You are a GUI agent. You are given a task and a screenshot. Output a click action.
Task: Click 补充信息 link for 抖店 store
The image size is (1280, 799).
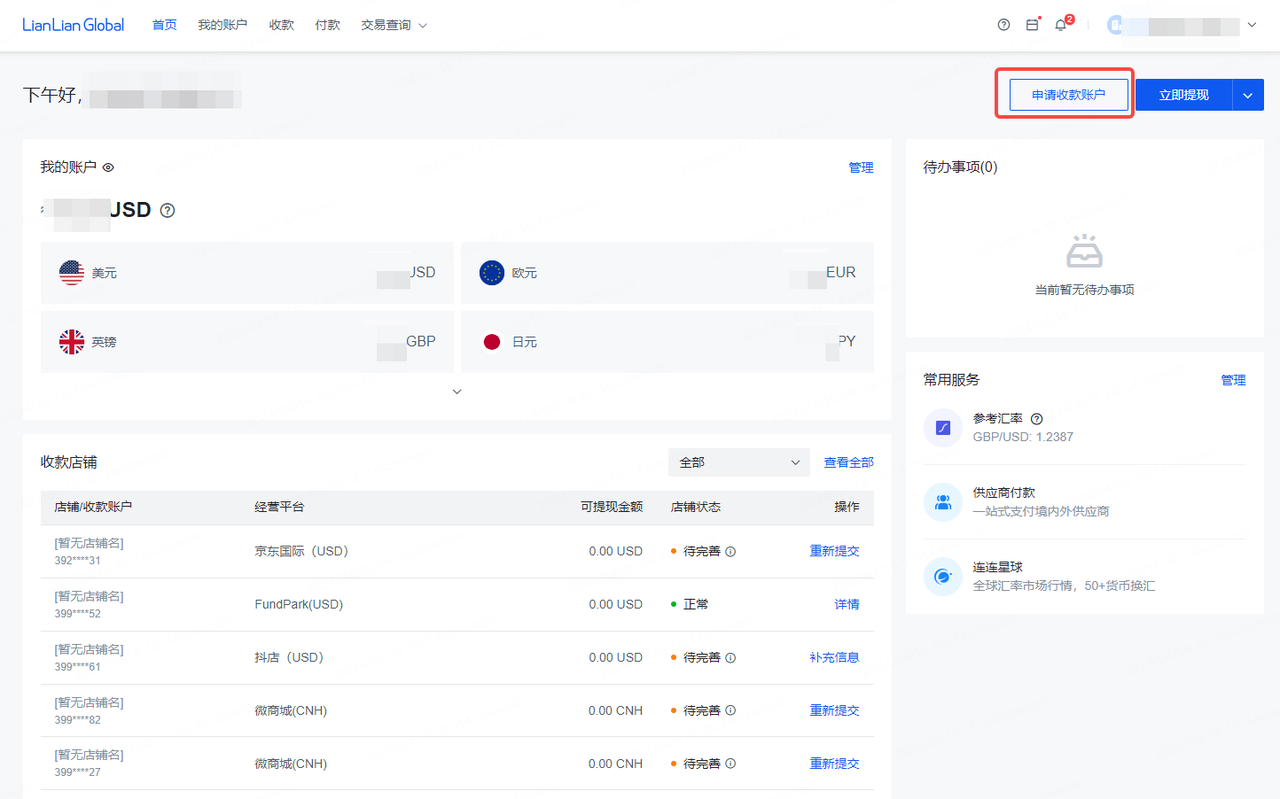(x=834, y=657)
